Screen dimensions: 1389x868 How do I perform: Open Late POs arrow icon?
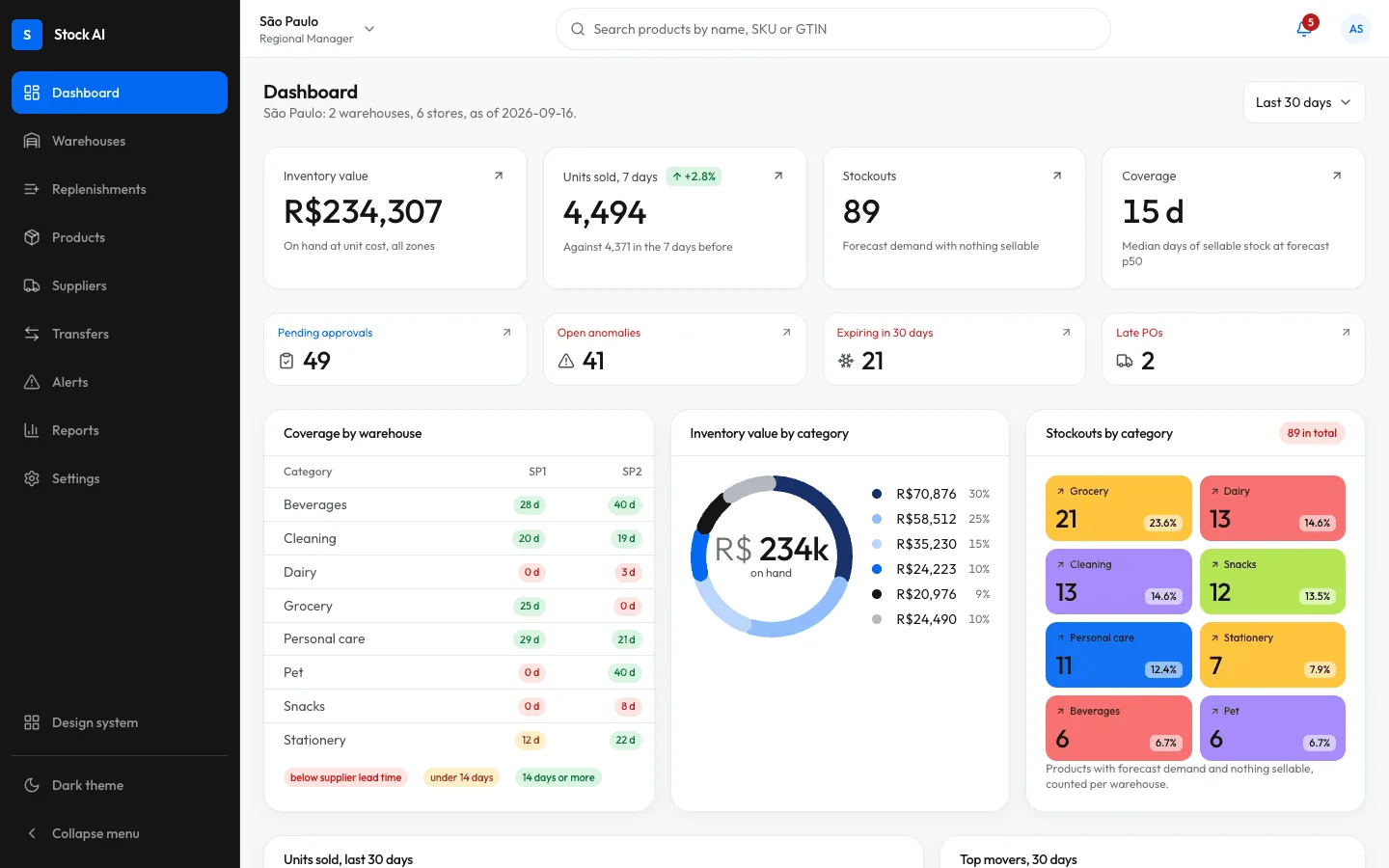1346,333
